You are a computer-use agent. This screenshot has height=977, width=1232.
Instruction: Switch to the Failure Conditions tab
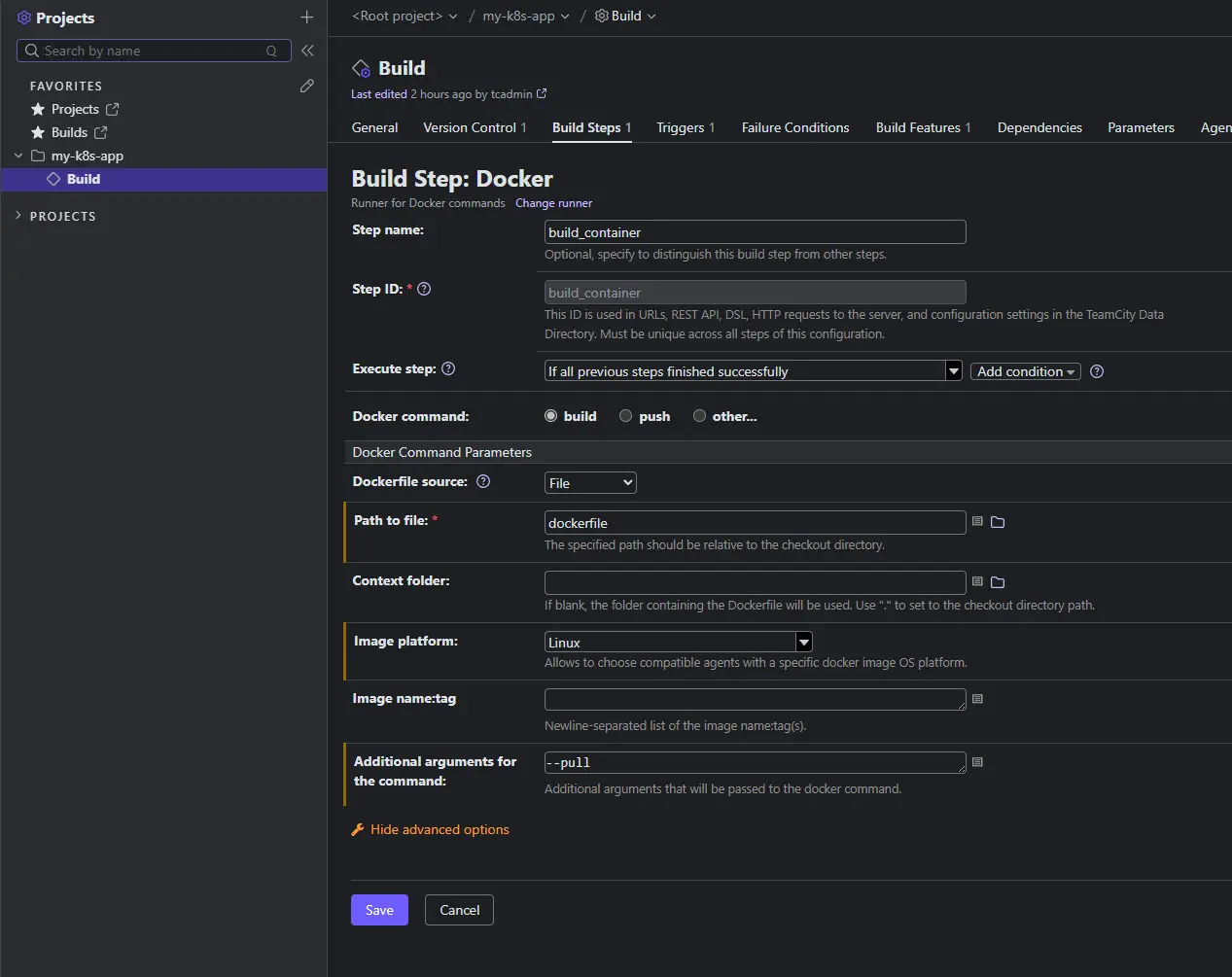pos(795,127)
